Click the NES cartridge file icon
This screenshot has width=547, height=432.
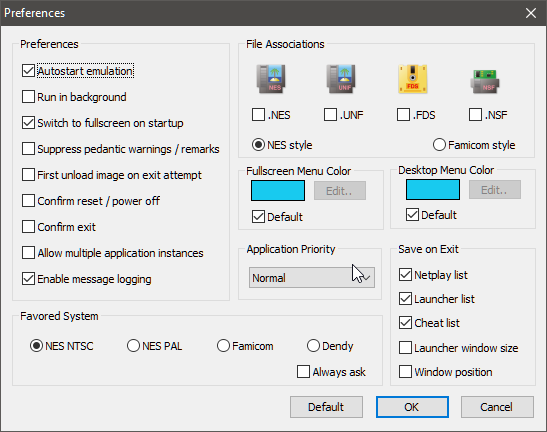click(x=271, y=79)
